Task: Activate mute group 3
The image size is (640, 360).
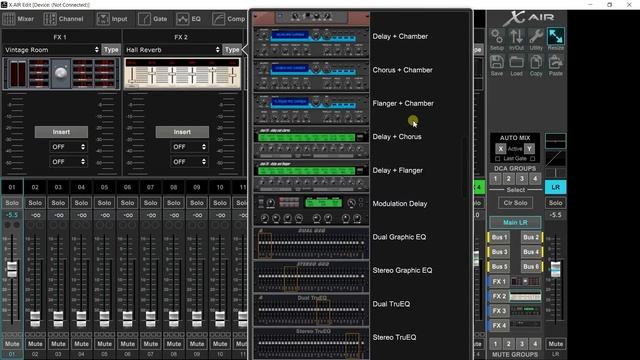Action: 522,344
